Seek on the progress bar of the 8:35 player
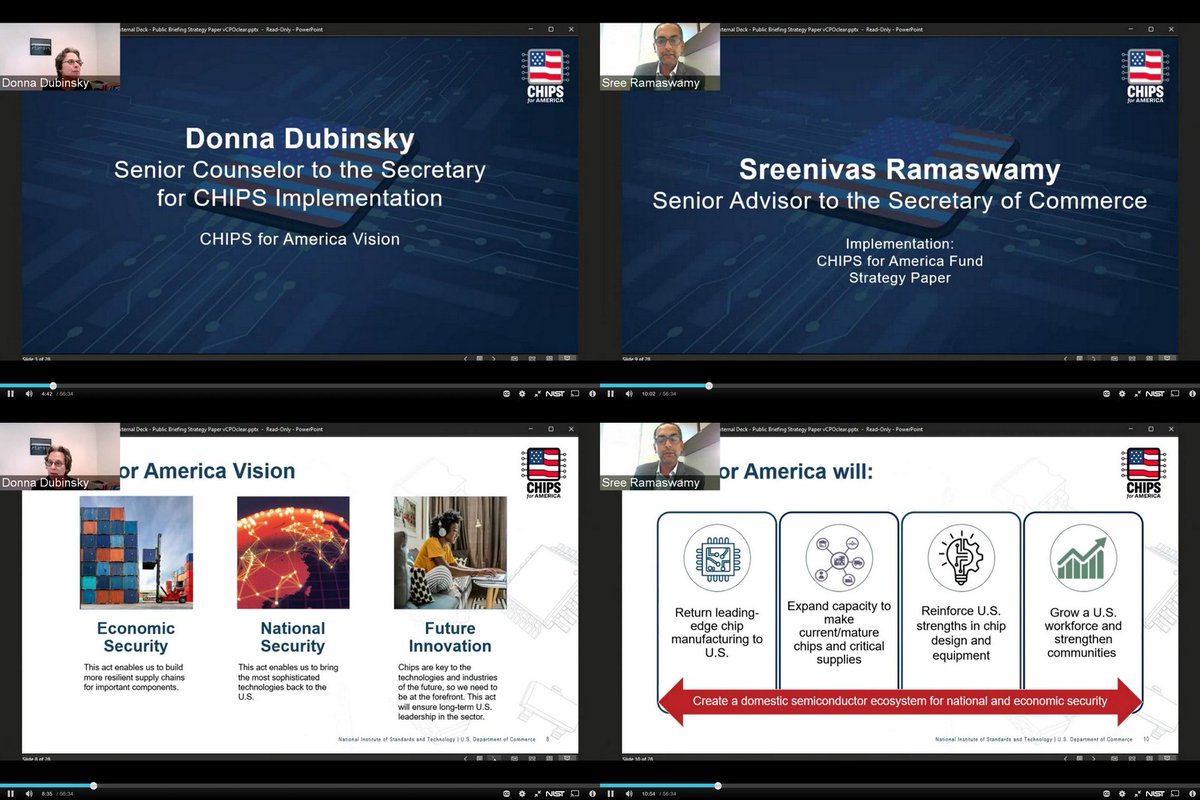Screen dimensions: 1200x800 [300, 785]
